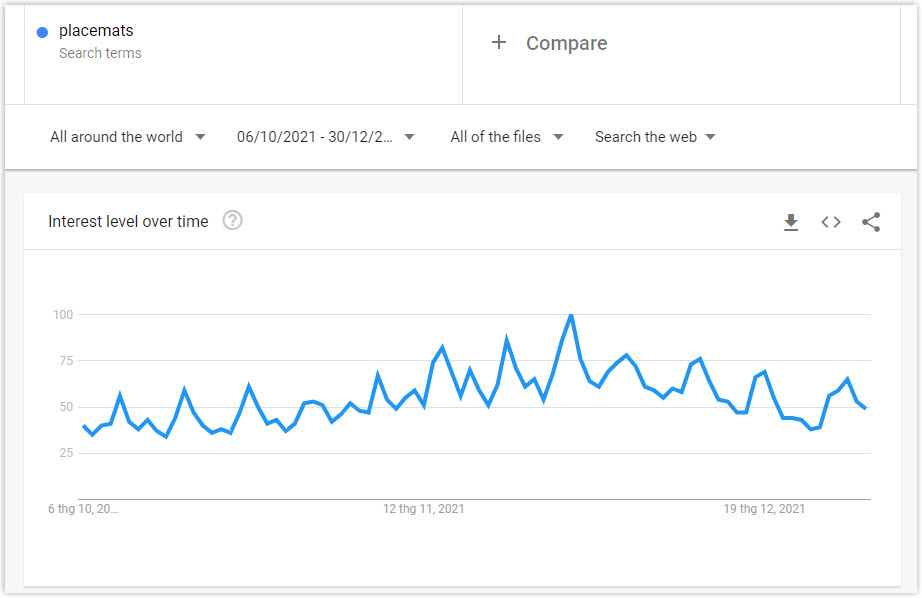Viewport: 922px width, 598px height.
Task: Open the date range 06/10/2021 dropdown
Action: (x=325, y=137)
